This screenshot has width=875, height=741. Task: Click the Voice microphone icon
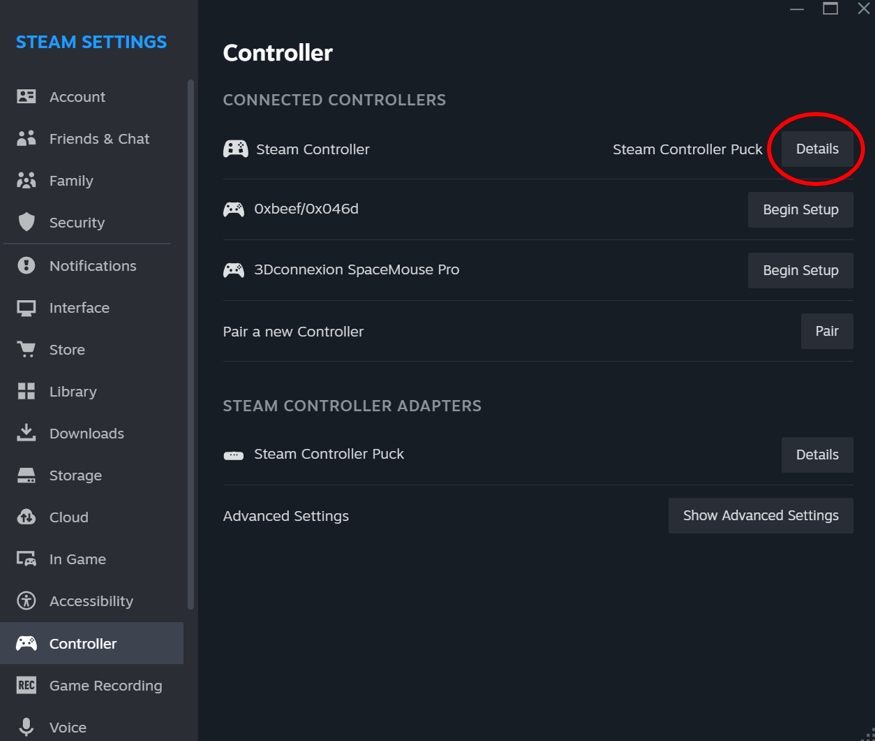[26, 726]
